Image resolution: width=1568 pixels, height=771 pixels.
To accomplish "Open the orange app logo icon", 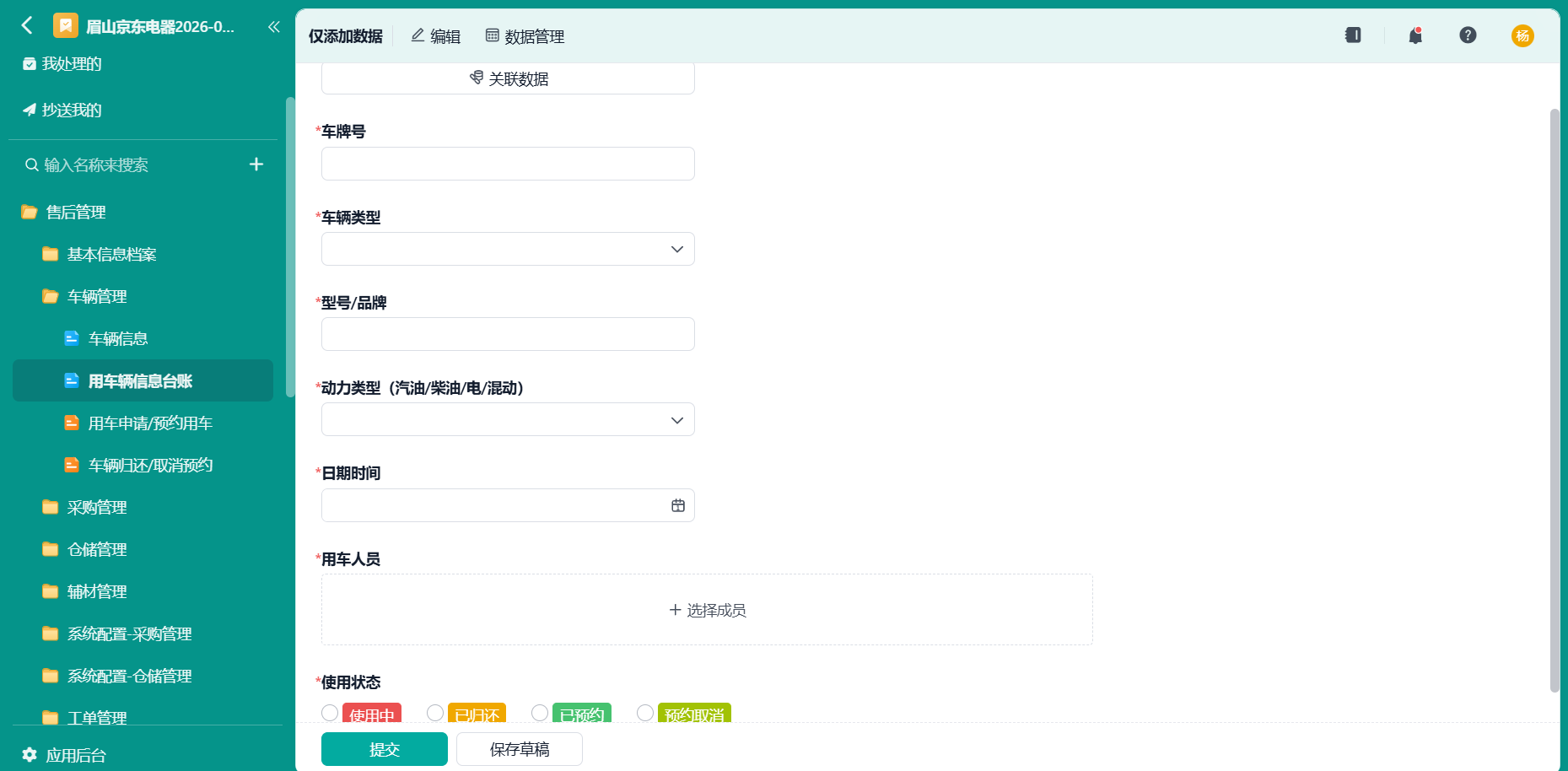I will [x=65, y=25].
